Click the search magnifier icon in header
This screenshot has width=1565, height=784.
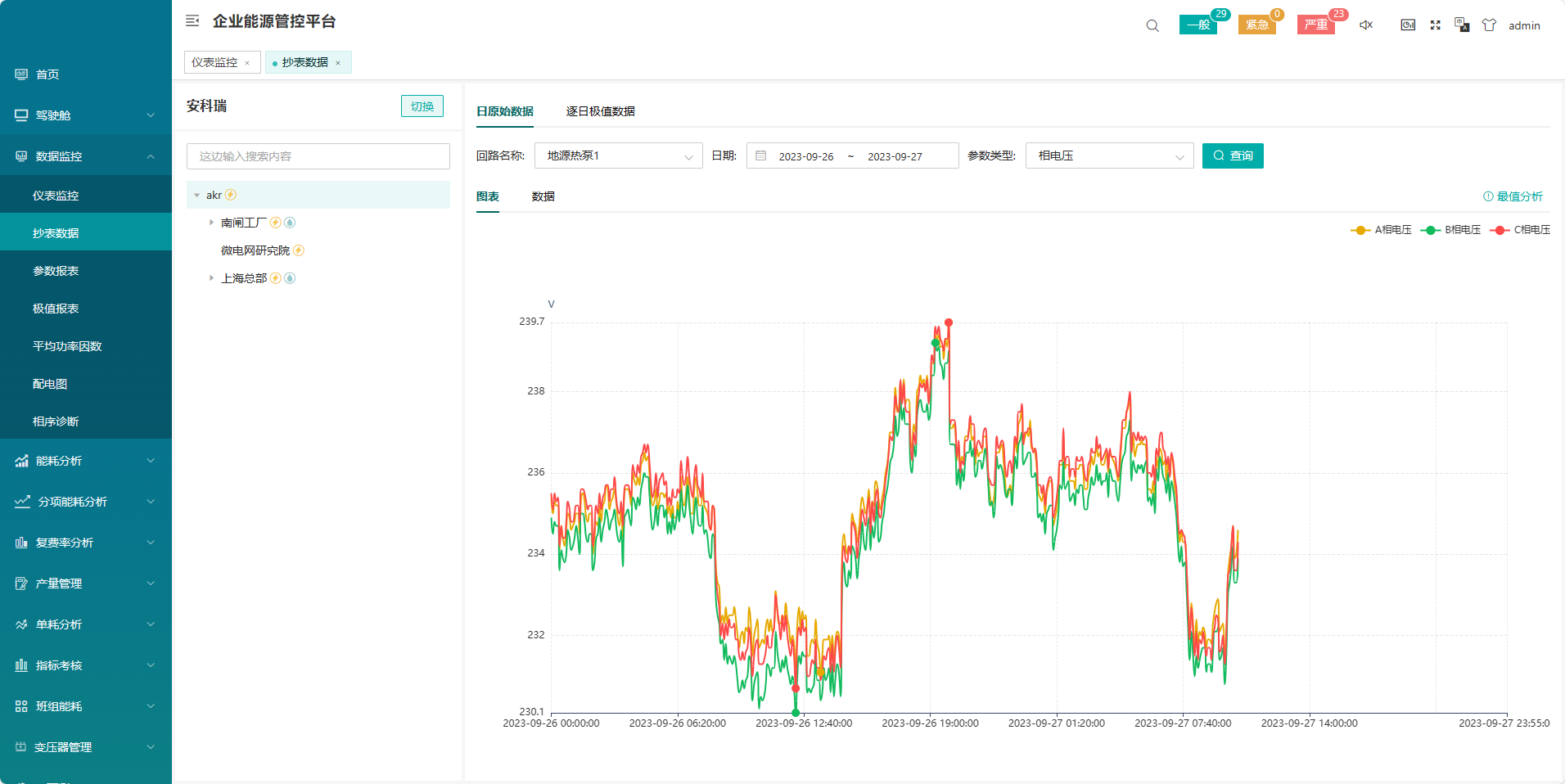click(1152, 25)
